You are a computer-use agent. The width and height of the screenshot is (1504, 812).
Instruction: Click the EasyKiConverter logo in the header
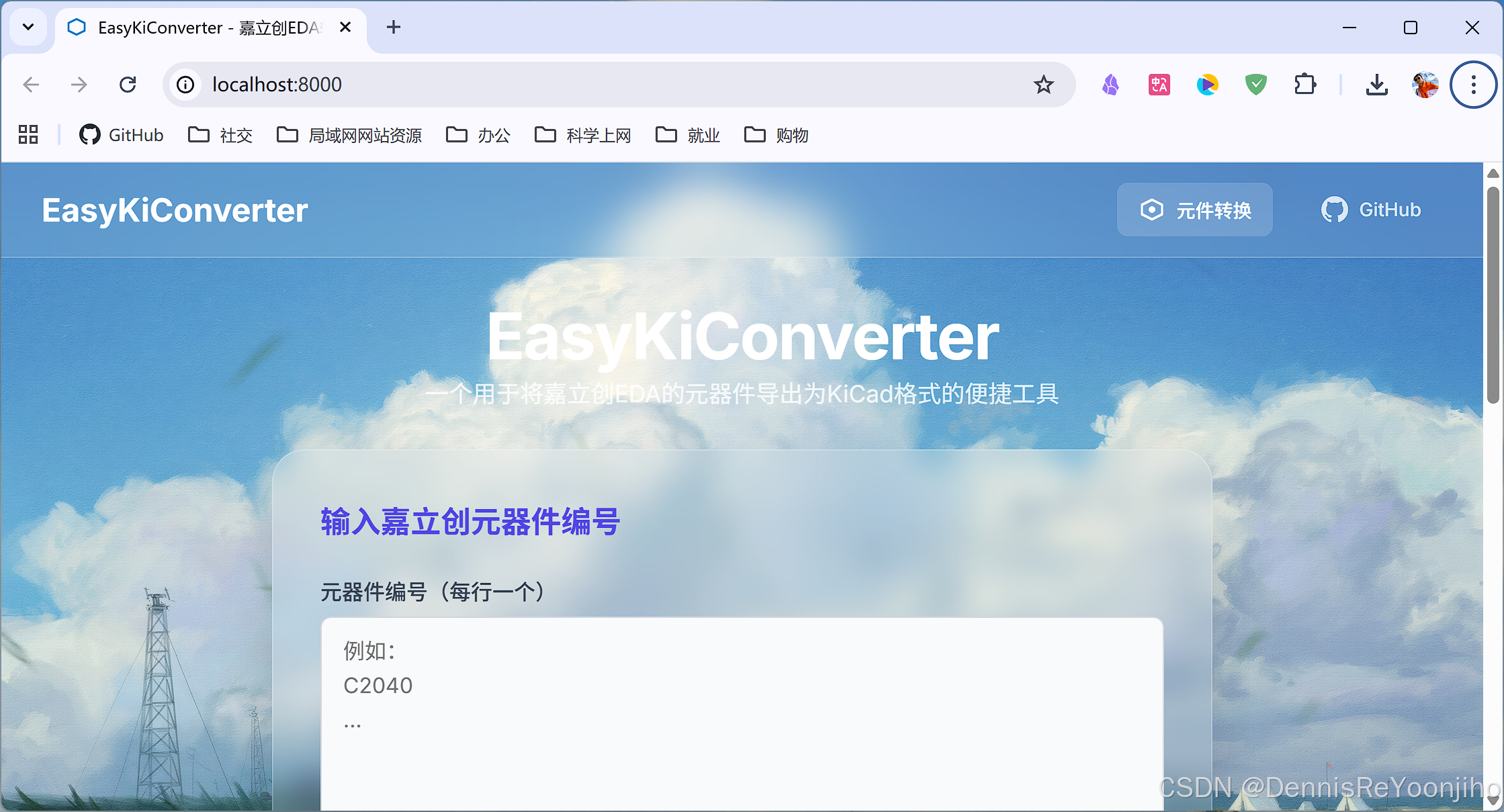[175, 210]
